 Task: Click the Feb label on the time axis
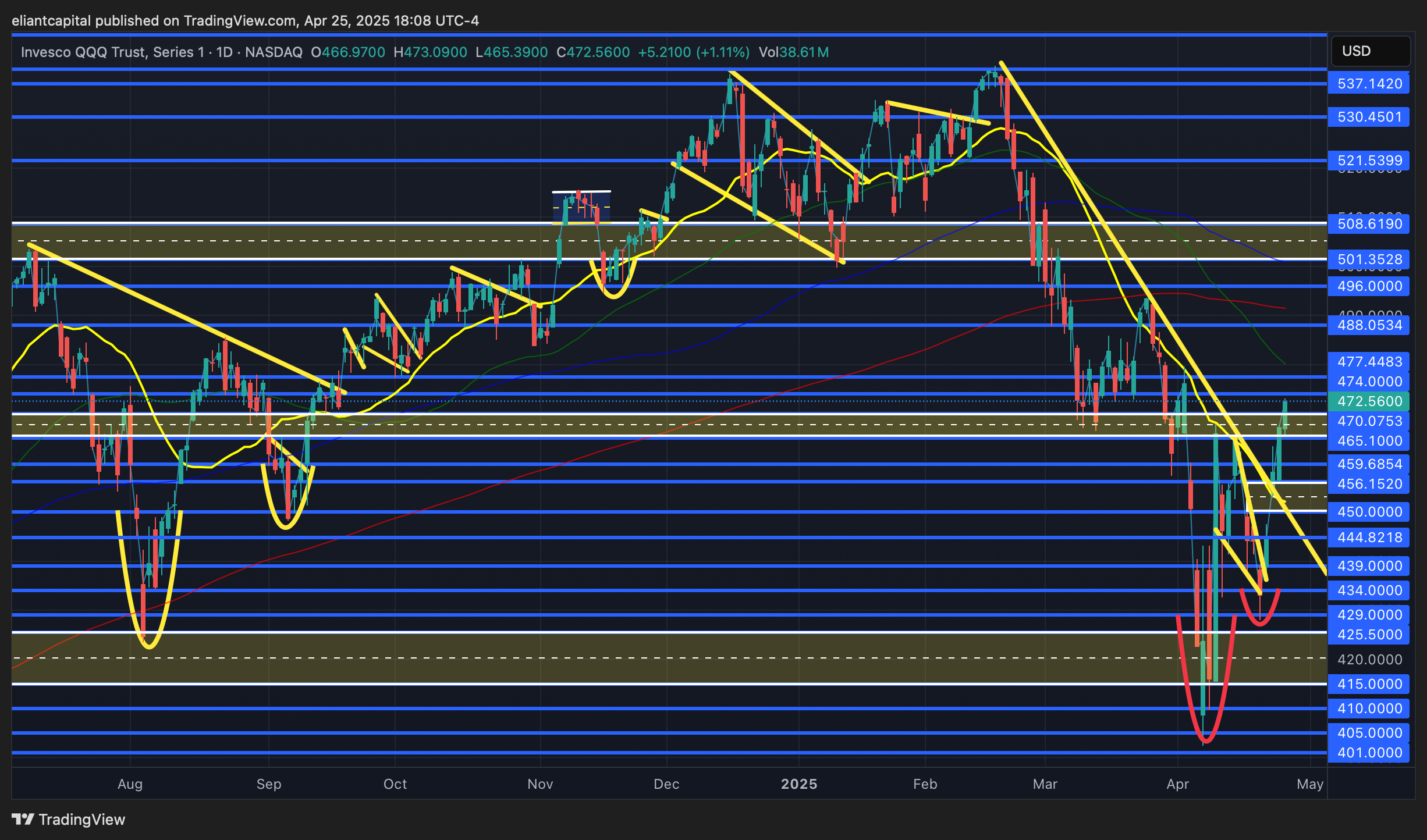coord(925,784)
